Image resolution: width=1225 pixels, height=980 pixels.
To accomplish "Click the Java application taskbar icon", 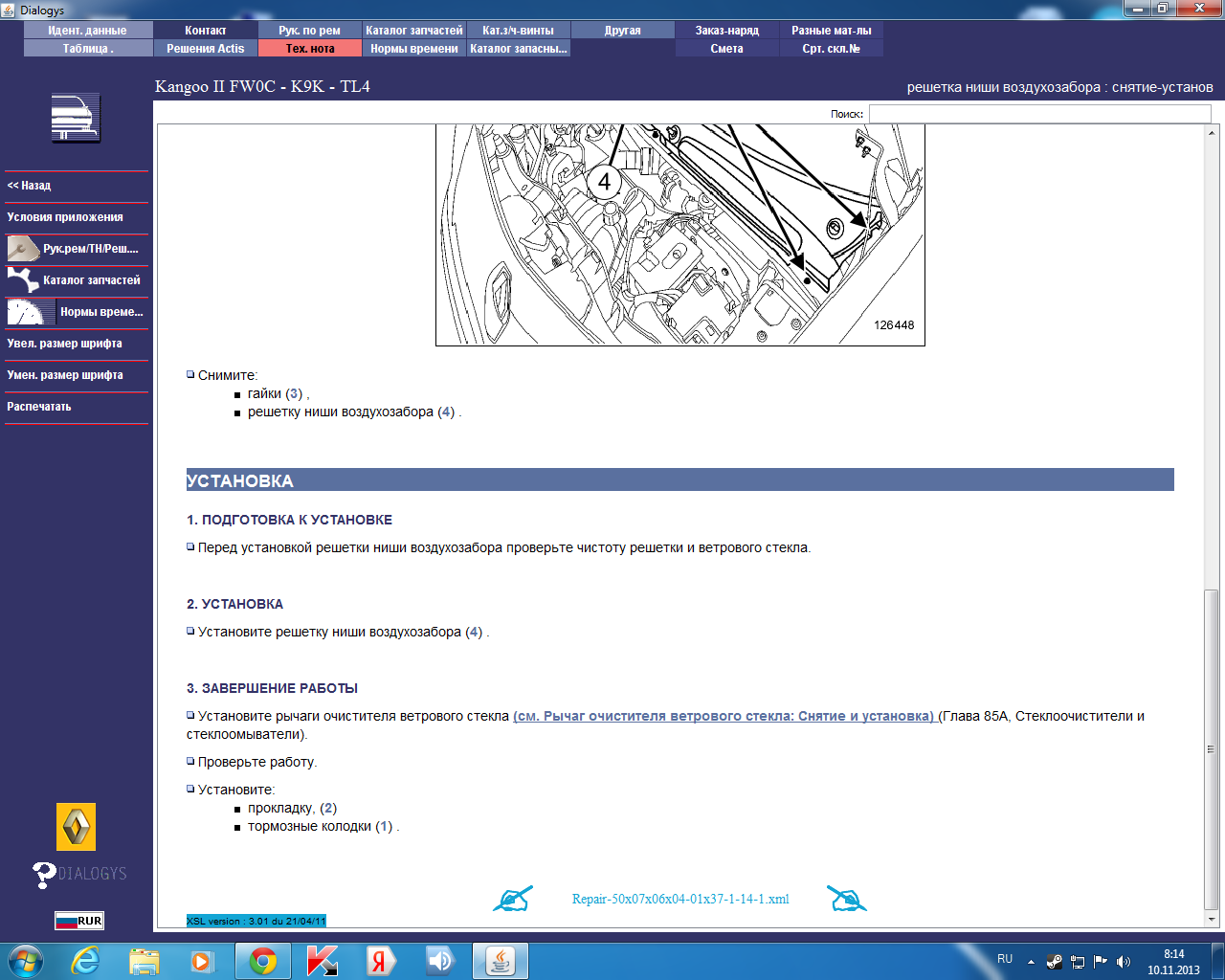I will [x=501, y=961].
